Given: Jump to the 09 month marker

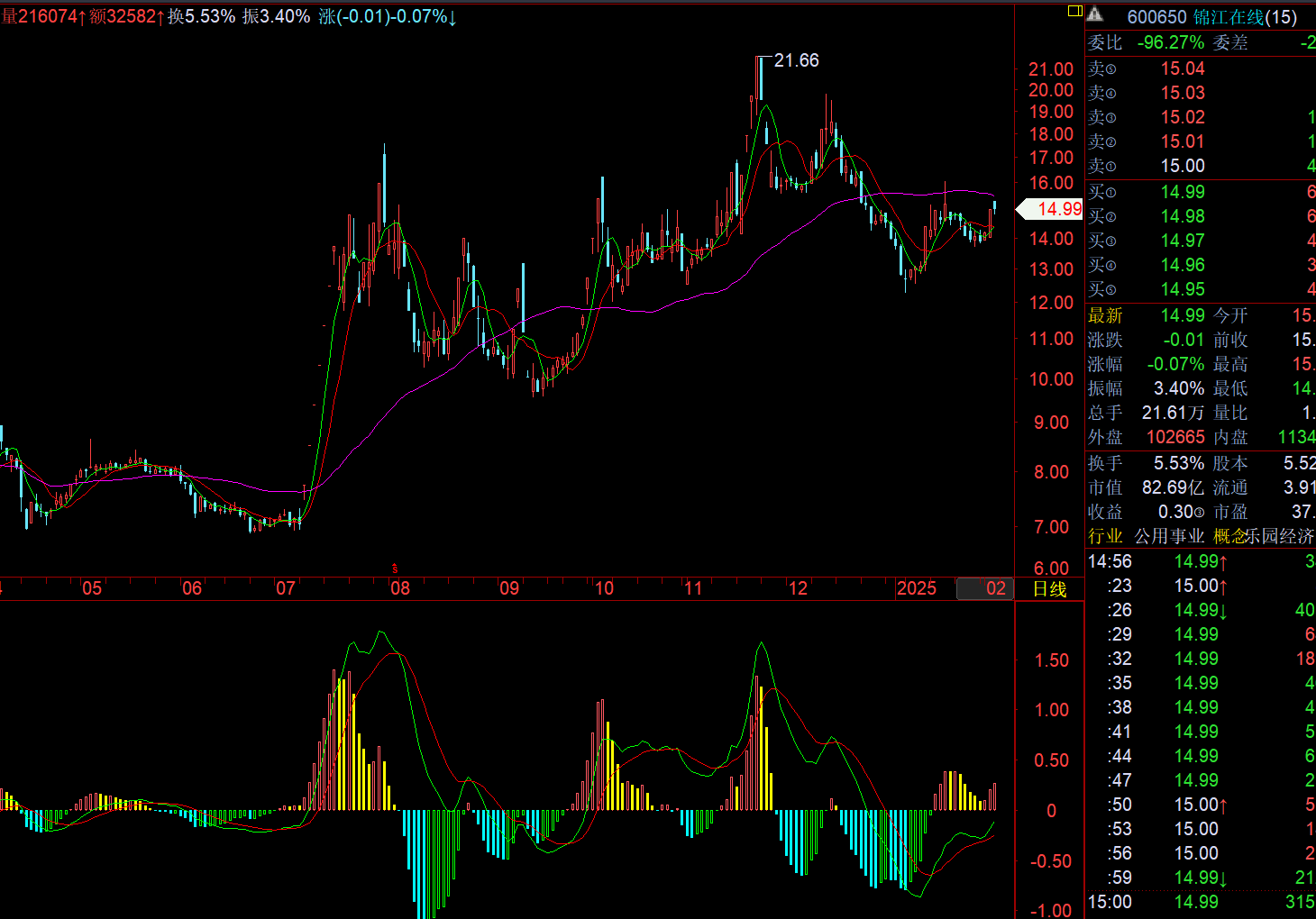Looking at the screenshot, I should coord(509,588).
